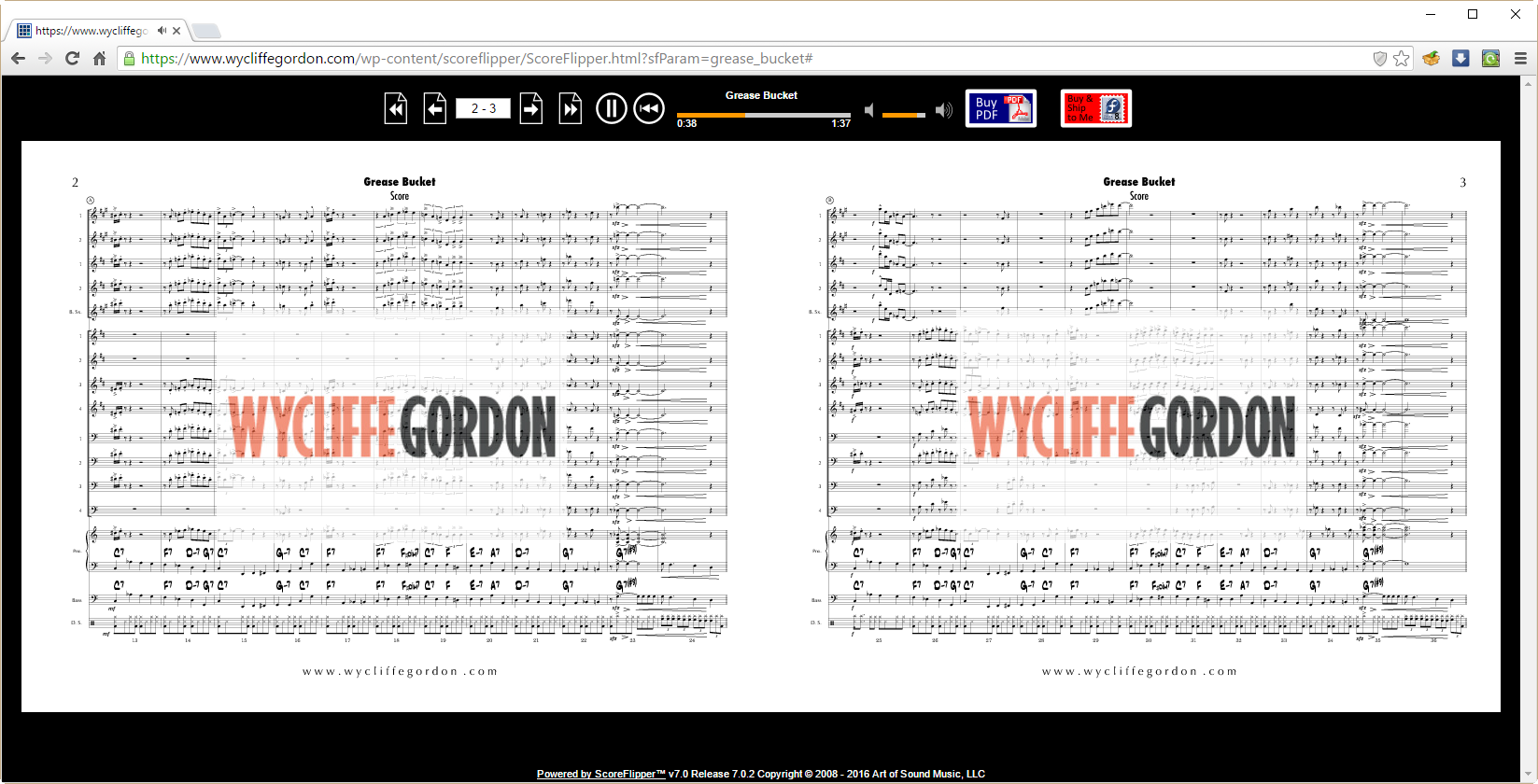This screenshot has height=784, width=1538.
Task: Seek within the audio progress bar
Action: tap(764, 115)
